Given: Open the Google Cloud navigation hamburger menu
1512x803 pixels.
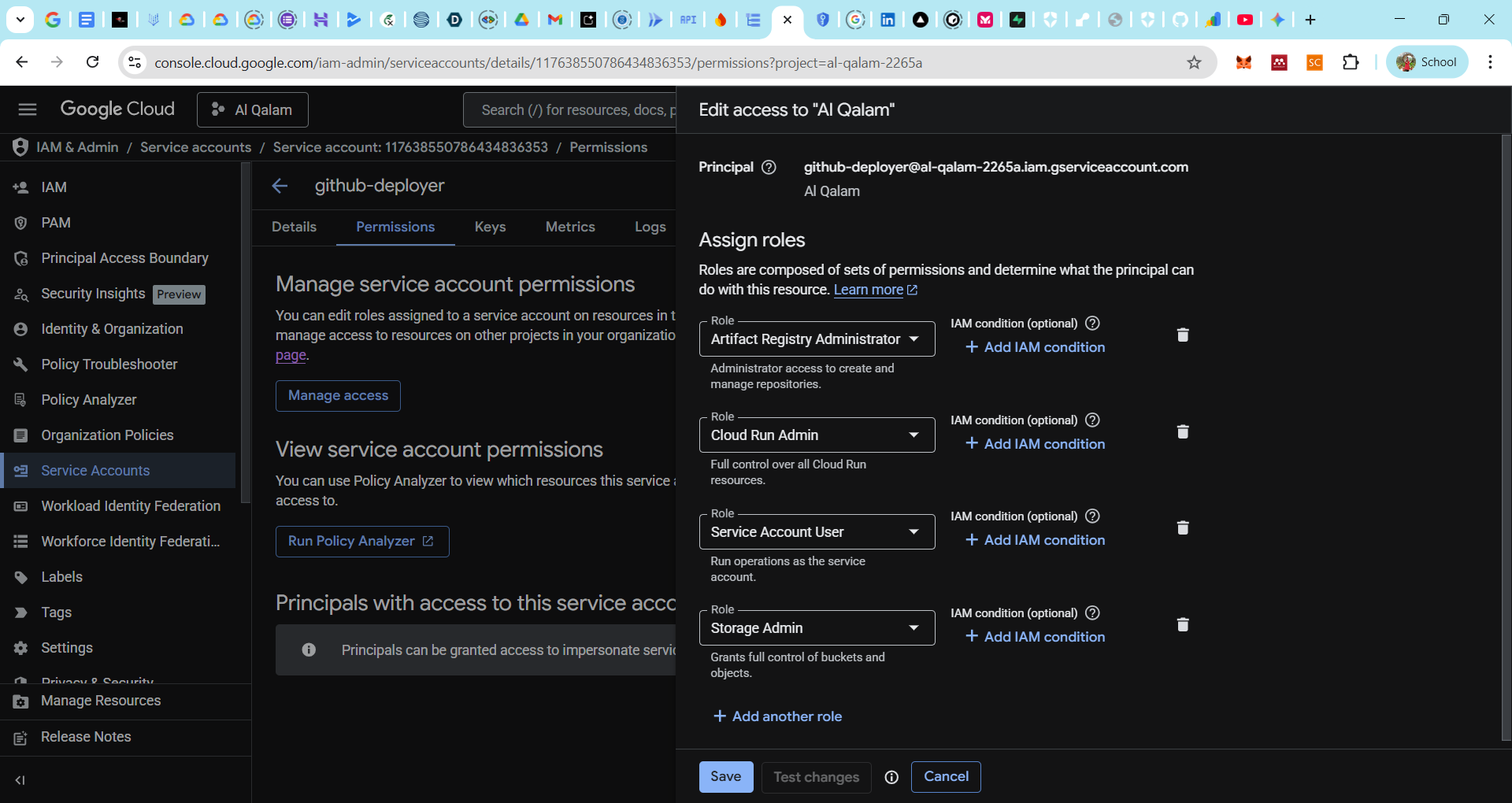Looking at the screenshot, I should tap(28, 109).
